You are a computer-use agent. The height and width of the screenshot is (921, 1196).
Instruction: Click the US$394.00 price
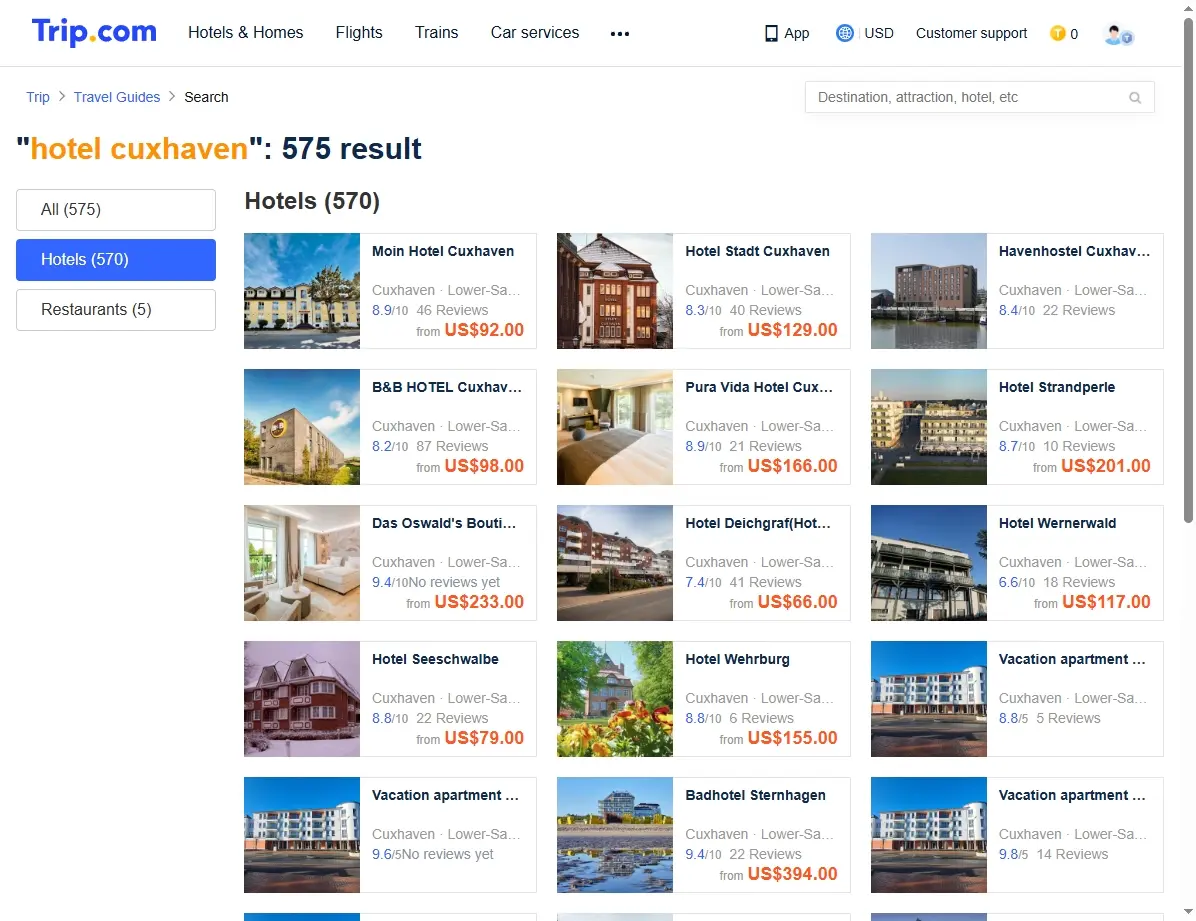point(793,874)
